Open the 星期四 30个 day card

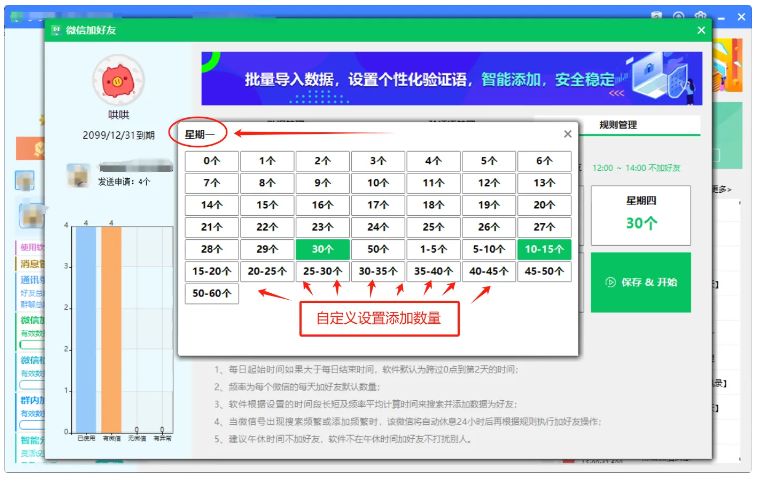[x=641, y=215]
